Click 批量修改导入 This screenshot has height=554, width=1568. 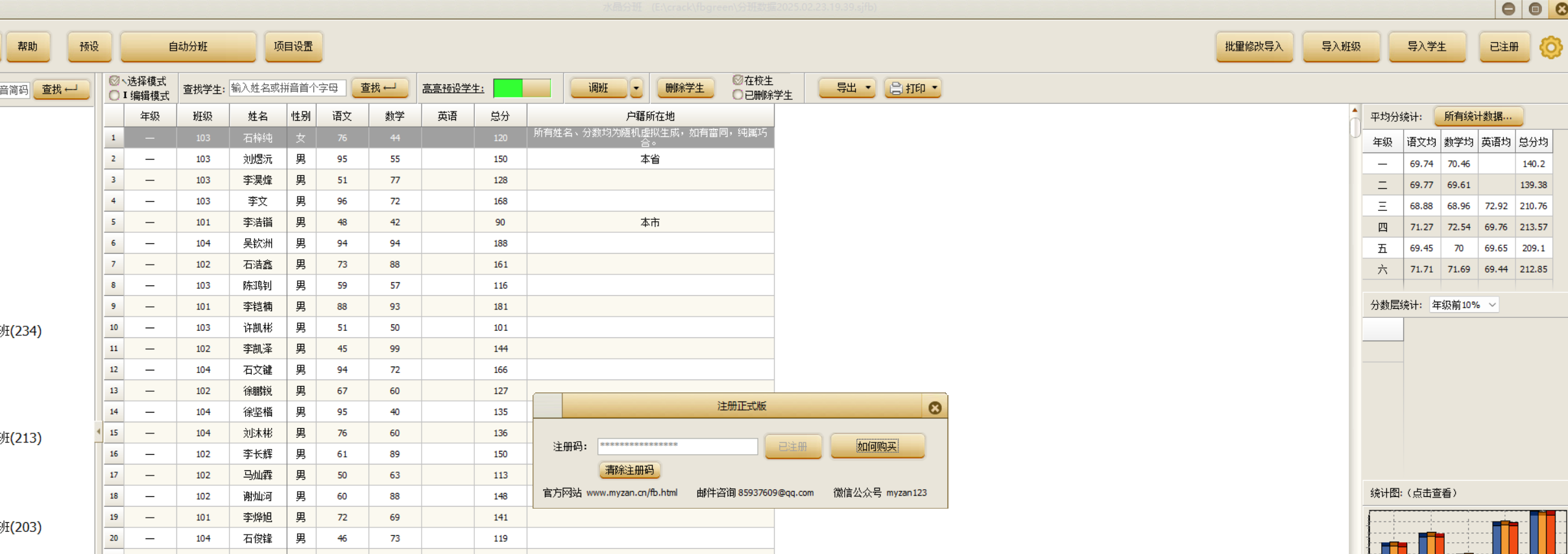1254,47
